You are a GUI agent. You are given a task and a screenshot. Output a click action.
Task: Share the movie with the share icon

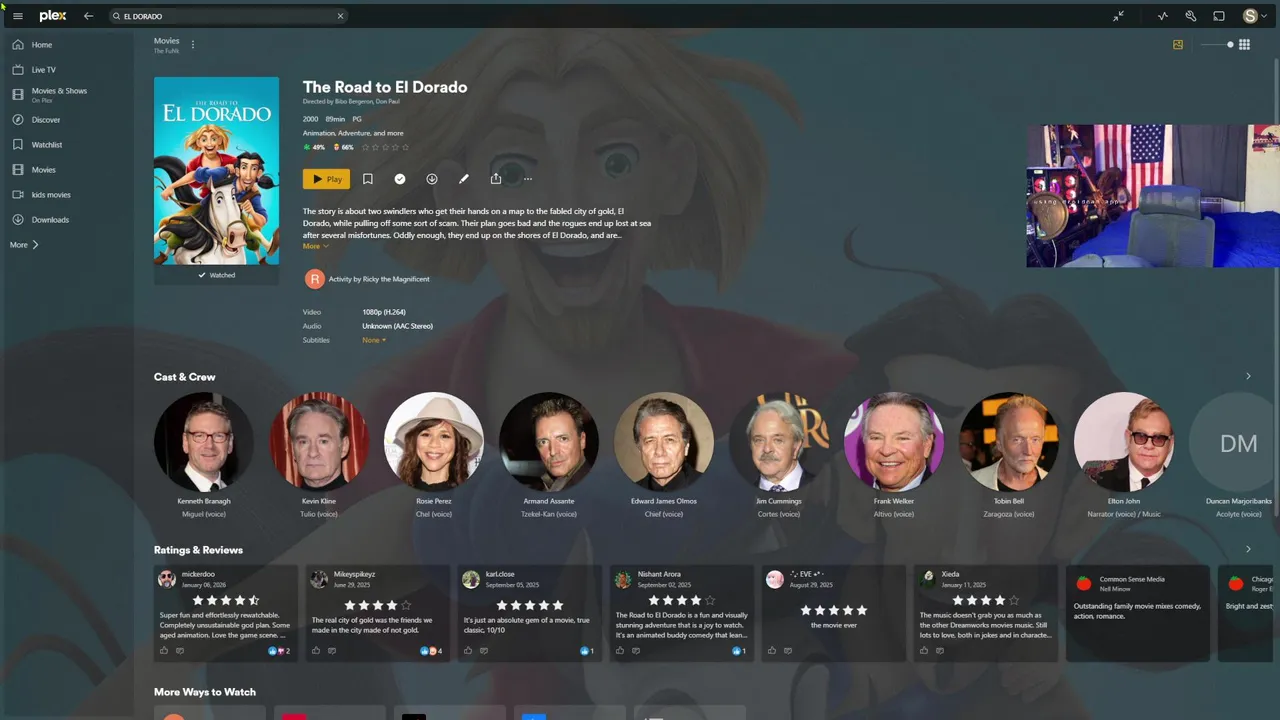[x=496, y=179]
